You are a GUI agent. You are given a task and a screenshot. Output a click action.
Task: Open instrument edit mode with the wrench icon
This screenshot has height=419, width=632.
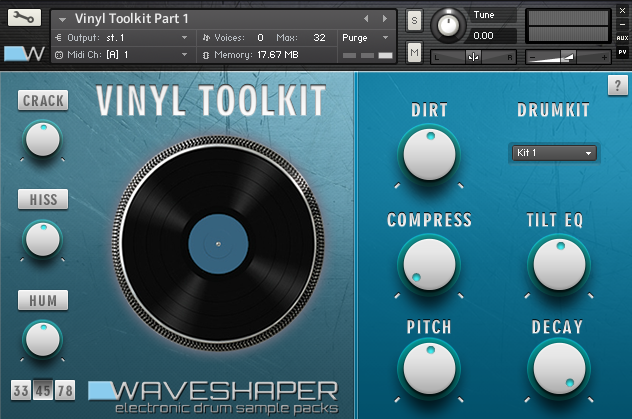coord(24,18)
